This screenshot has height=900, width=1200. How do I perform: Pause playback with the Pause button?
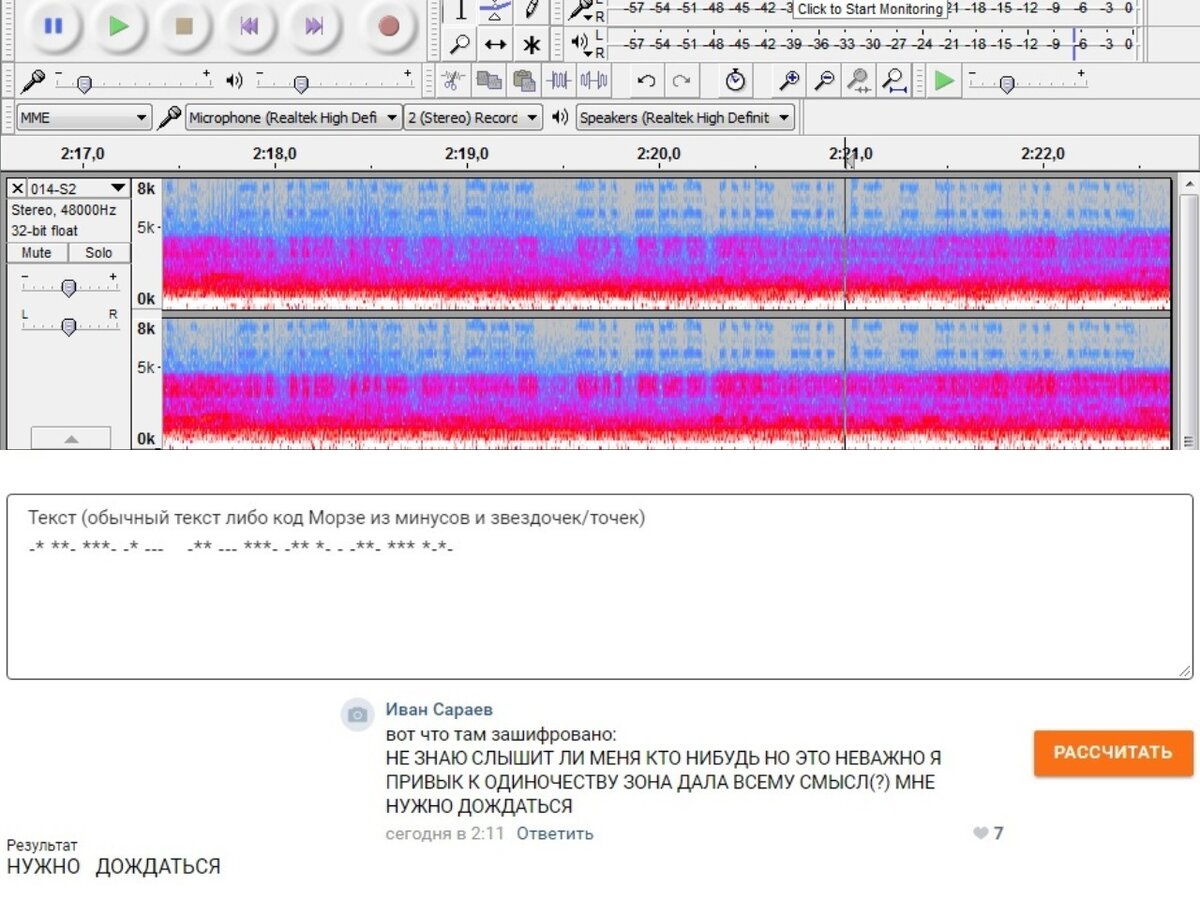[x=54, y=26]
